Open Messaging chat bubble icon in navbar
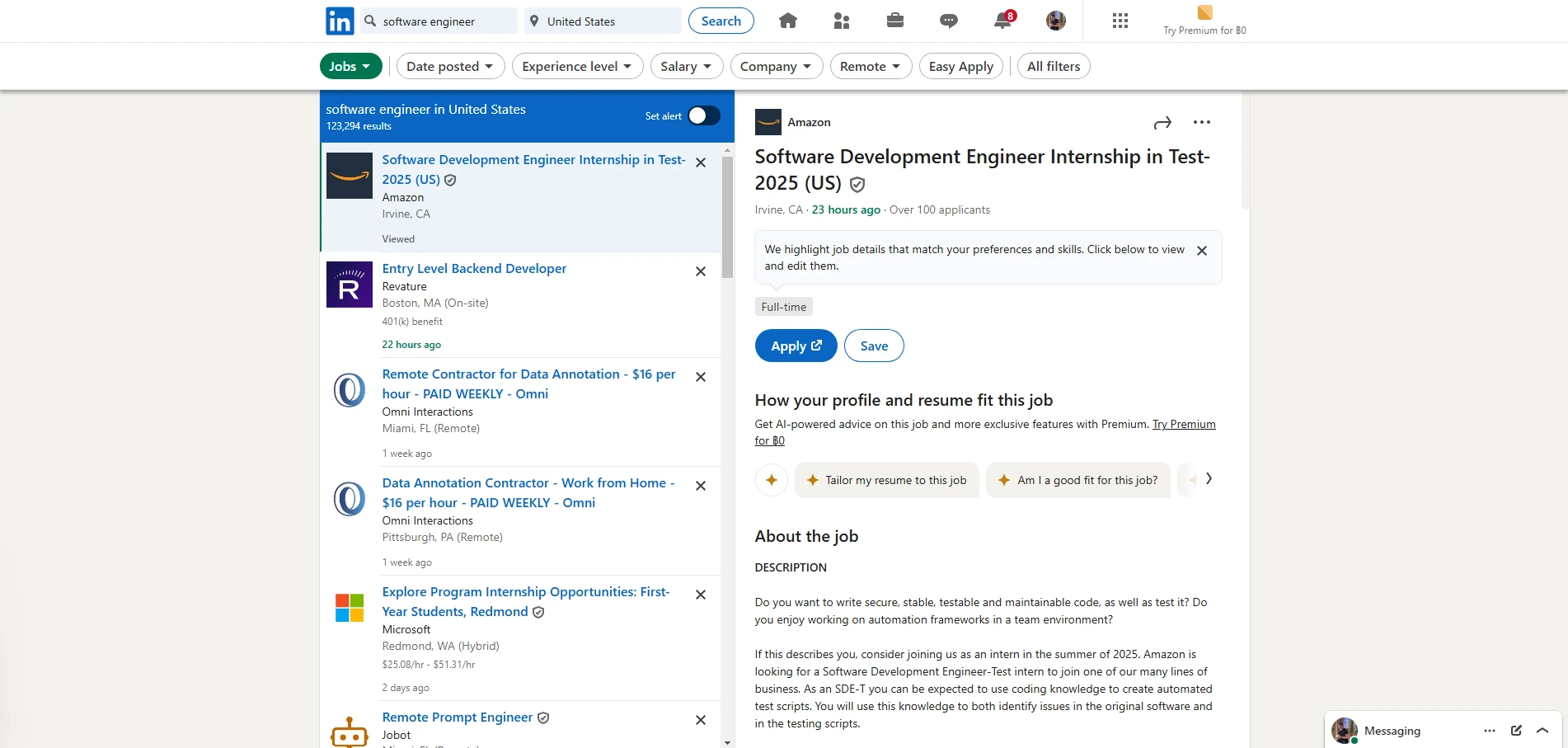The image size is (1568, 748). [949, 21]
